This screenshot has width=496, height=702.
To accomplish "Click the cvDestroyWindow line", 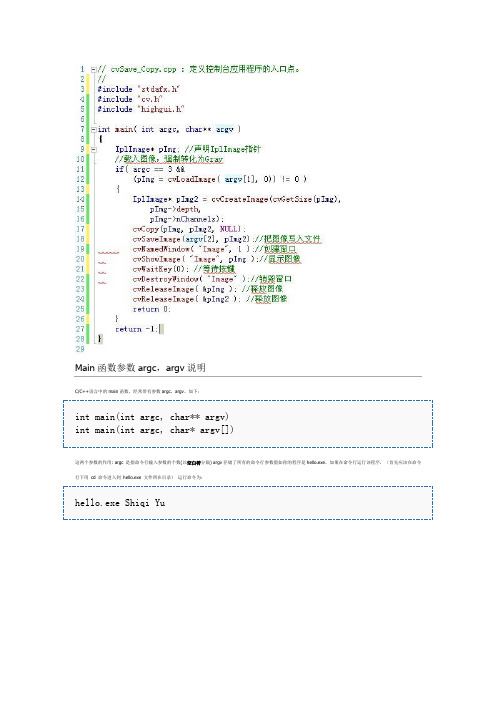I will pos(212,279).
